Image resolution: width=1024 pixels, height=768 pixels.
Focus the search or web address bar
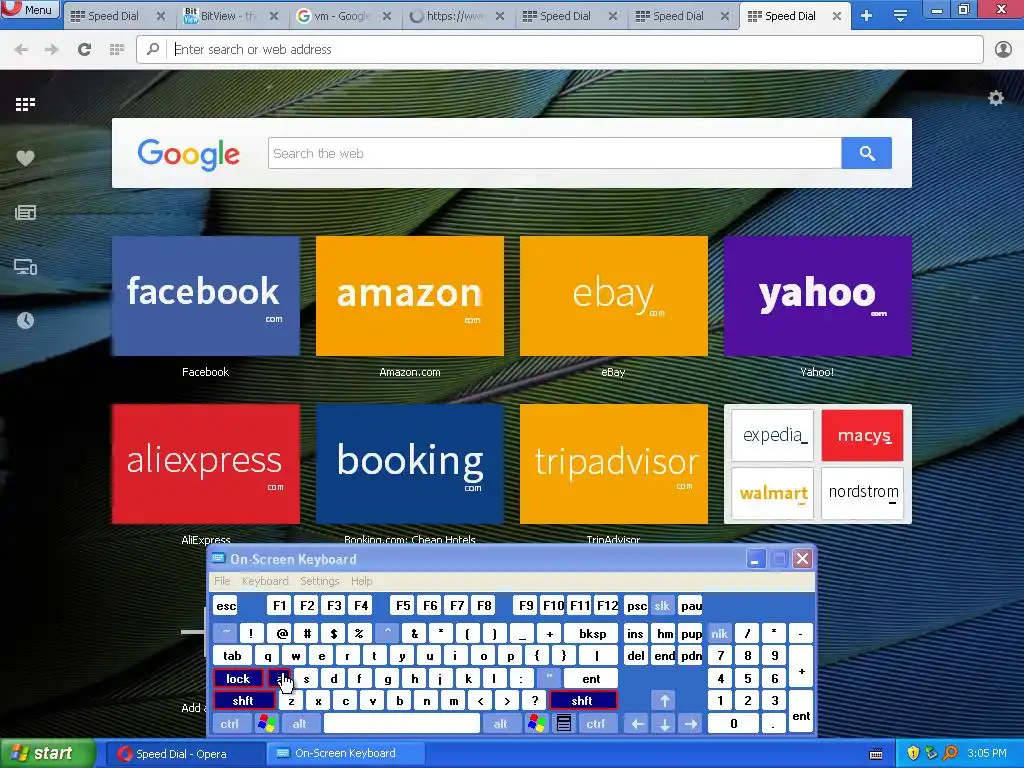(560, 50)
